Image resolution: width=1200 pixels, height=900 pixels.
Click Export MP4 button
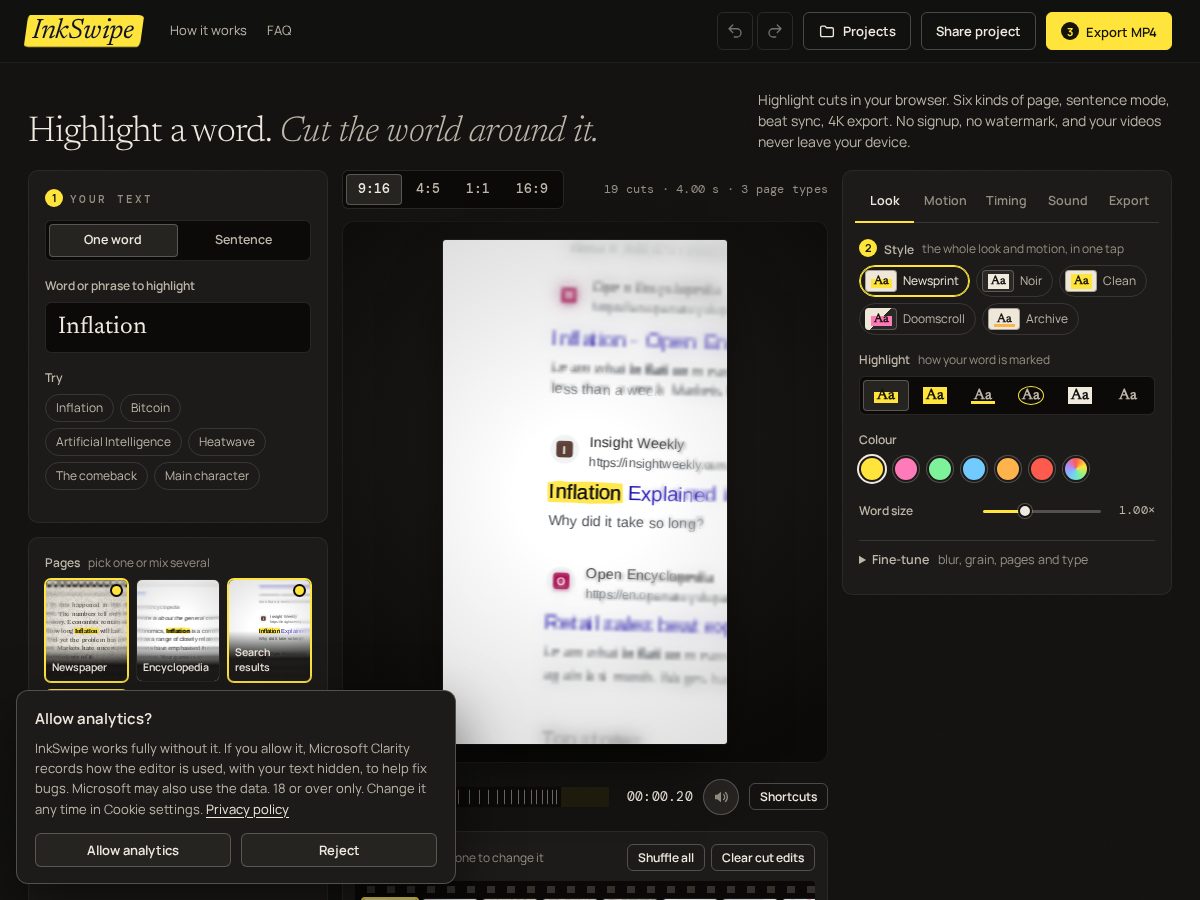[x=1109, y=31]
